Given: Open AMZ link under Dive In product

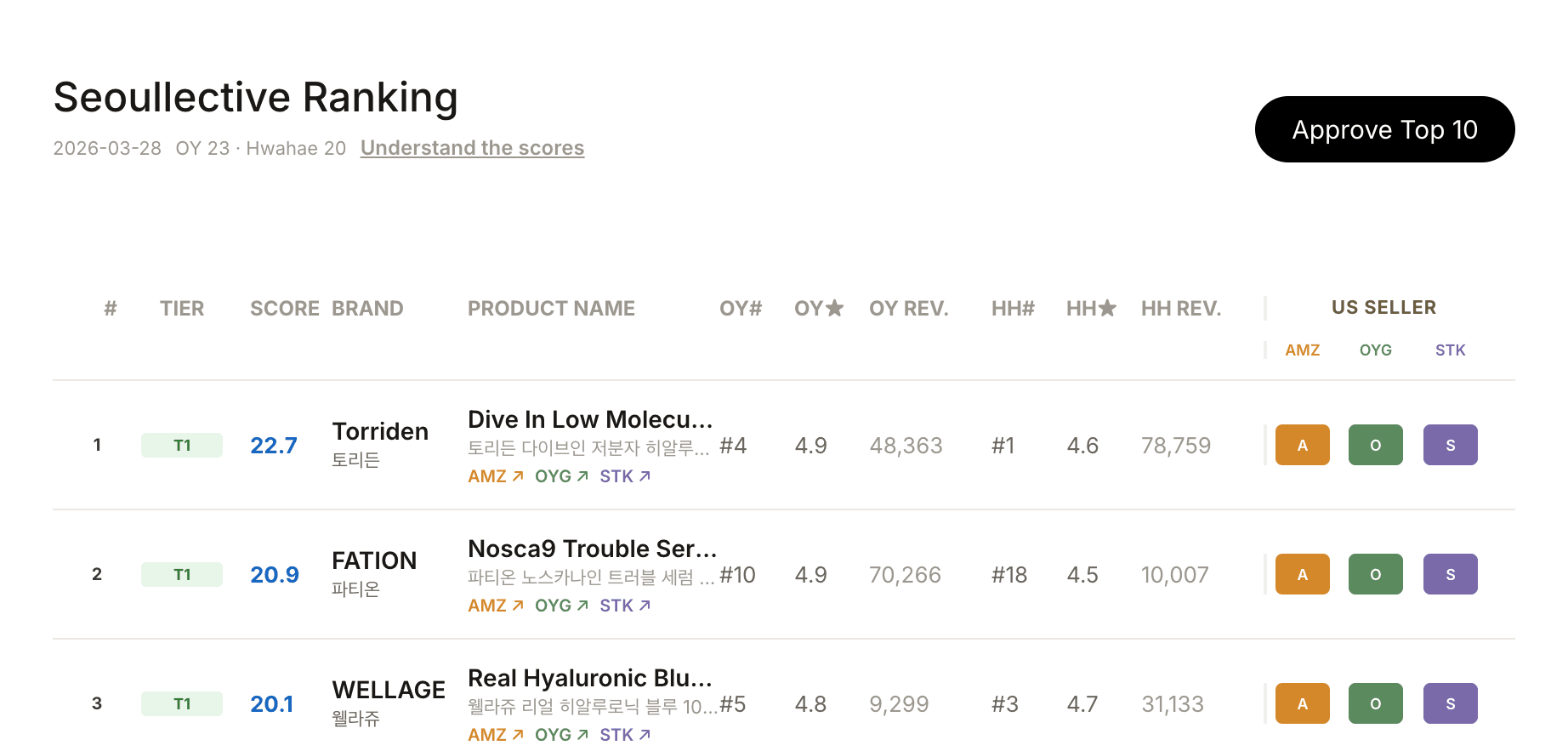Looking at the screenshot, I should pyautogui.click(x=495, y=476).
